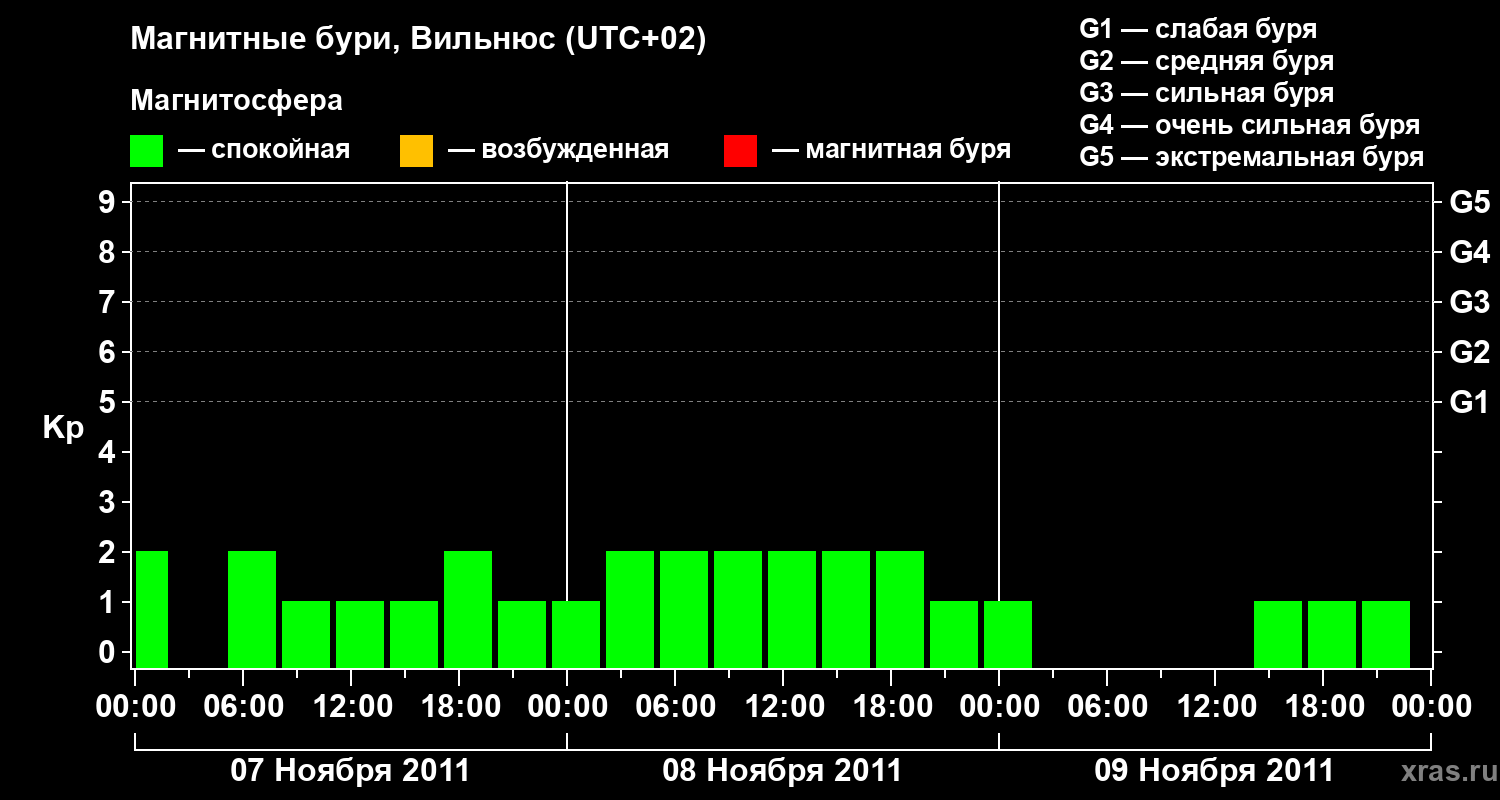Click the right-axis 'G1' storm level label
The image size is (1500, 800).
[1469, 402]
